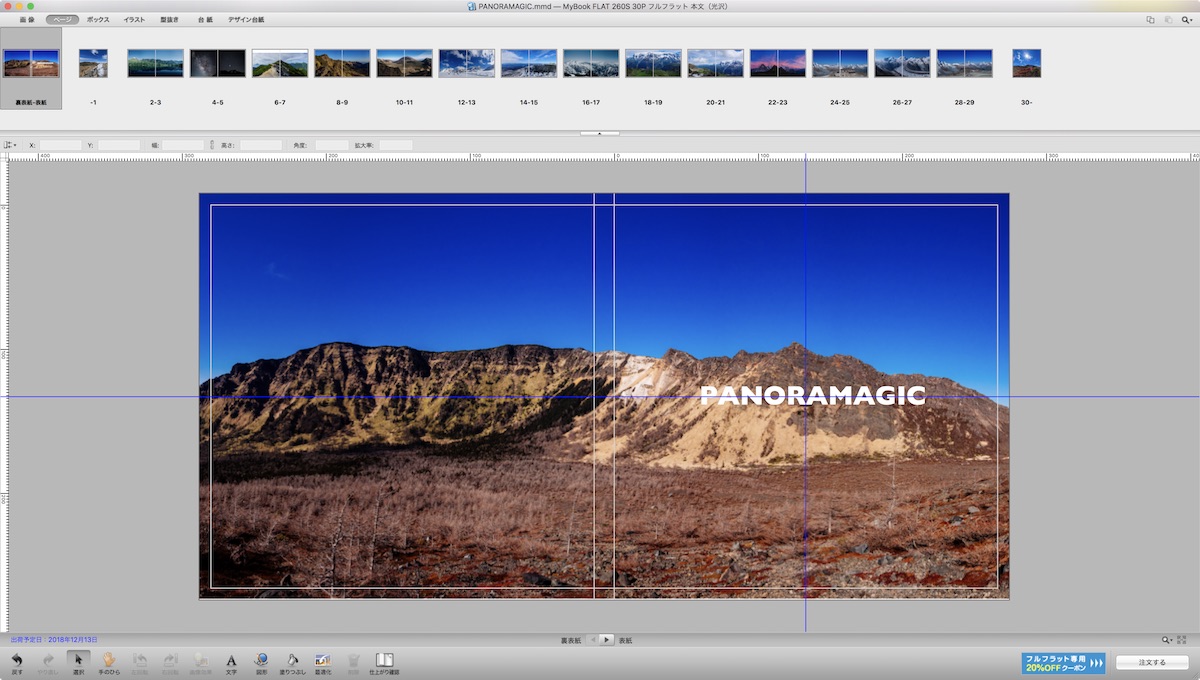This screenshot has height=680, width=1200.
Task: Click the フルフラット専用 20%OFF coupon banner
Action: pyautogui.click(x=1063, y=662)
